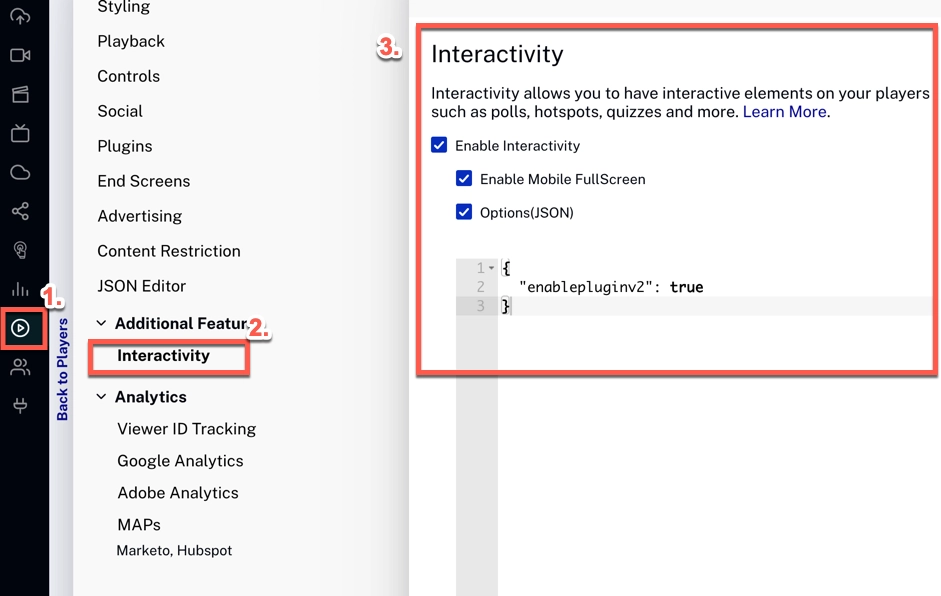Click the plug integrations icon

pyautogui.click(x=20, y=405)
